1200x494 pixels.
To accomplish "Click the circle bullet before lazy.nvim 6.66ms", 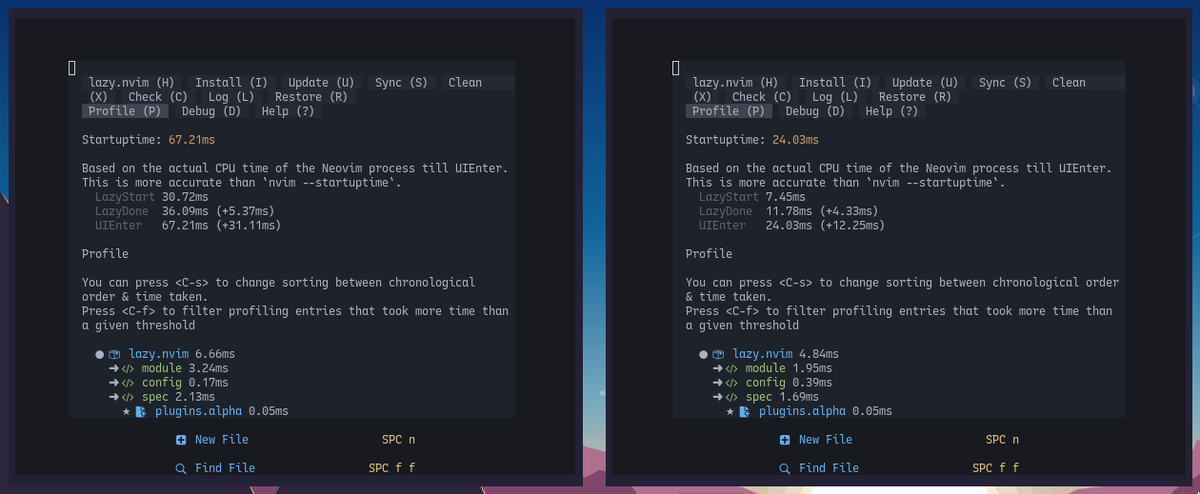I will [x=100, y=354].
